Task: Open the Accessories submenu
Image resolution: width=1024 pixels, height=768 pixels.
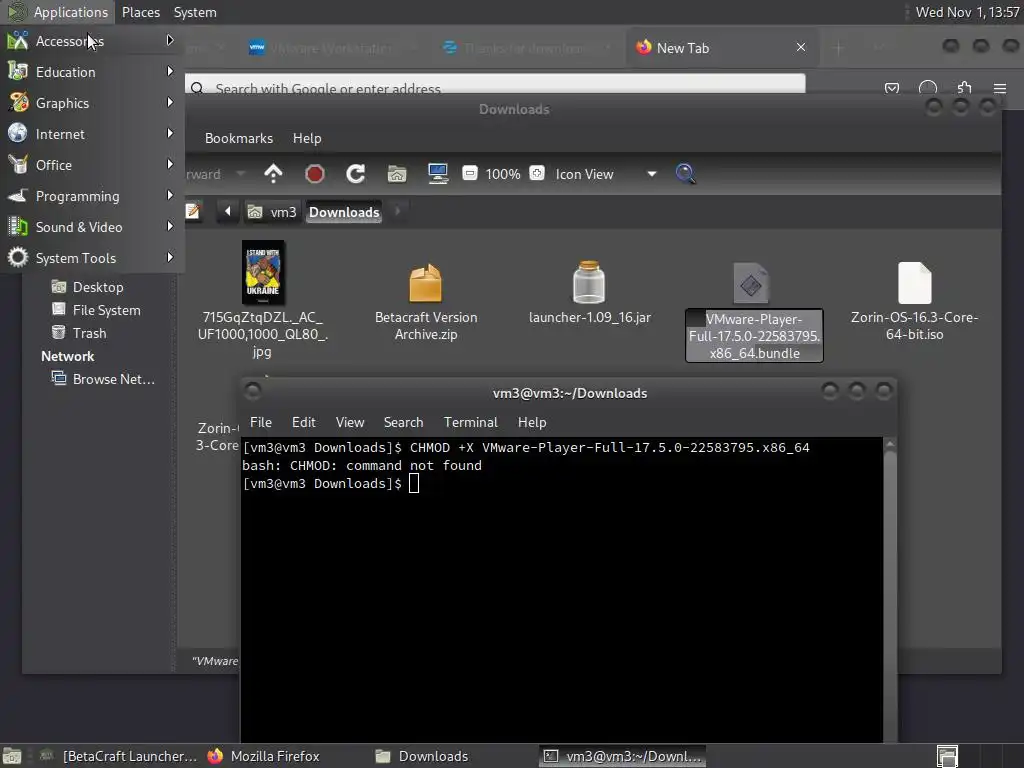Action: [x=91, y=41]
